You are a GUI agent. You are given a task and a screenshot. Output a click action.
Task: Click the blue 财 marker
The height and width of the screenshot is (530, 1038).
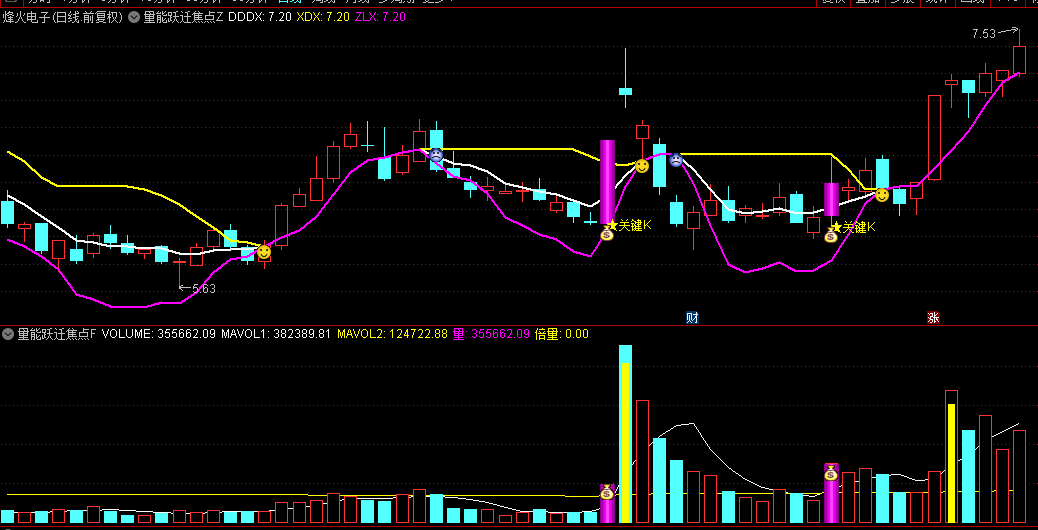[692, 318]
